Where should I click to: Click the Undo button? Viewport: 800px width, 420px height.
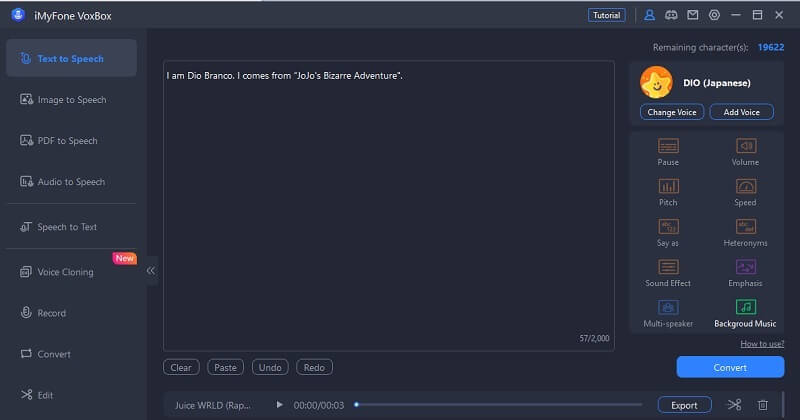270,367
